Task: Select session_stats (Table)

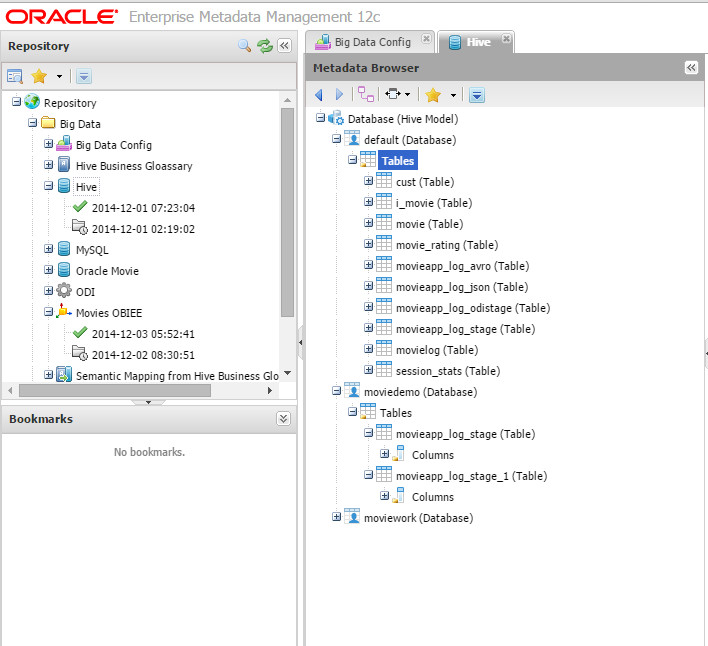Action: point(448,371)
